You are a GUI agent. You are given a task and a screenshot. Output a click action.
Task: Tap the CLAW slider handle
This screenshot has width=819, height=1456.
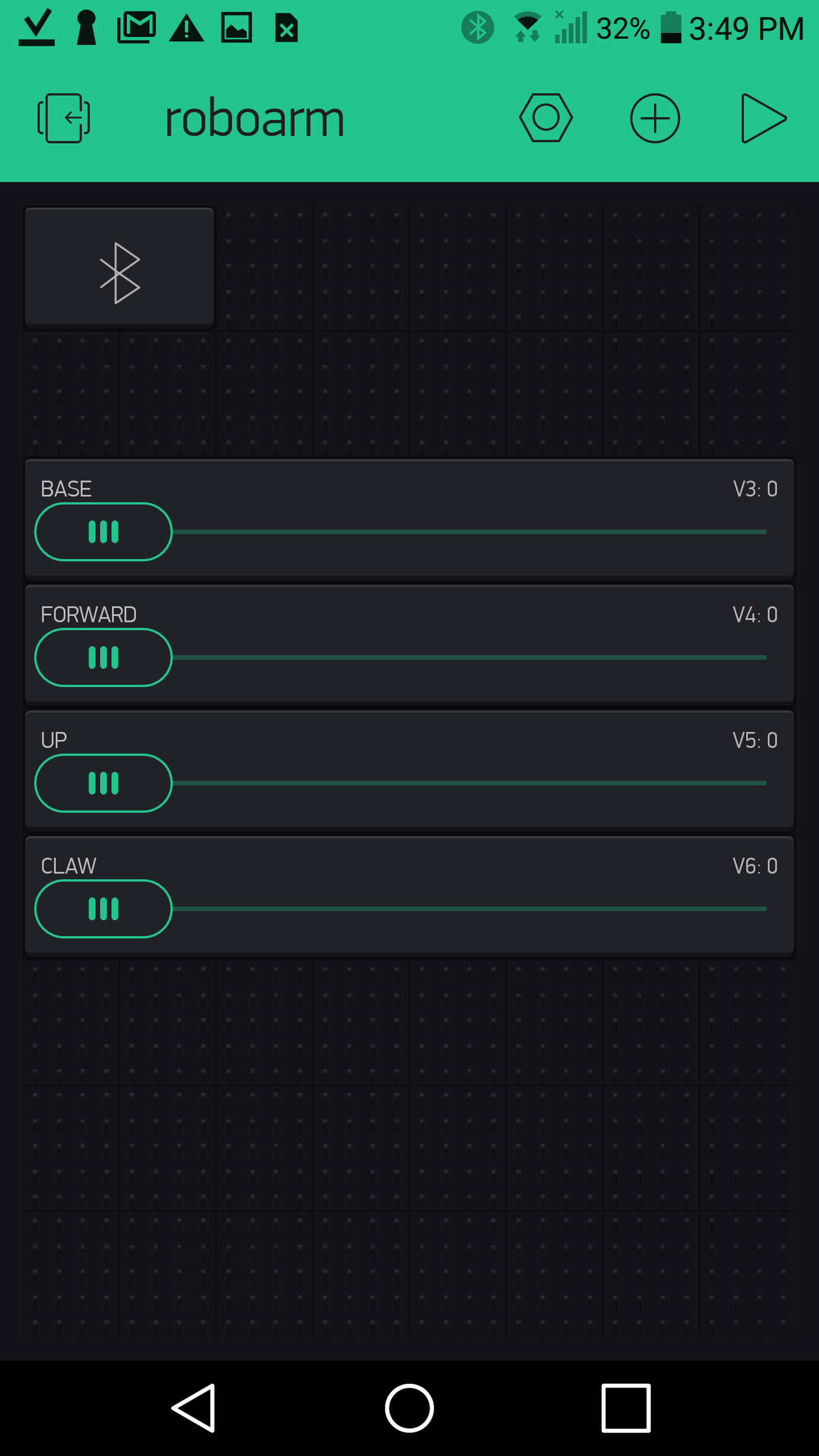coord(104,909)
